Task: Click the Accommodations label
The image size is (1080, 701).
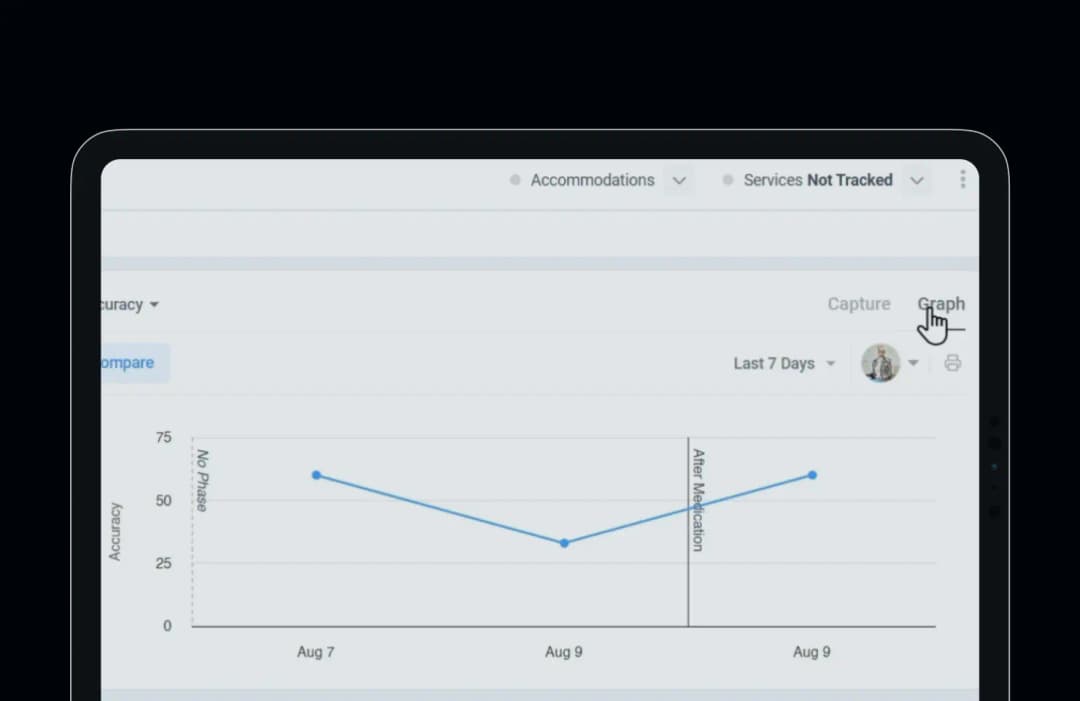Action: click(x=592, y=180)
